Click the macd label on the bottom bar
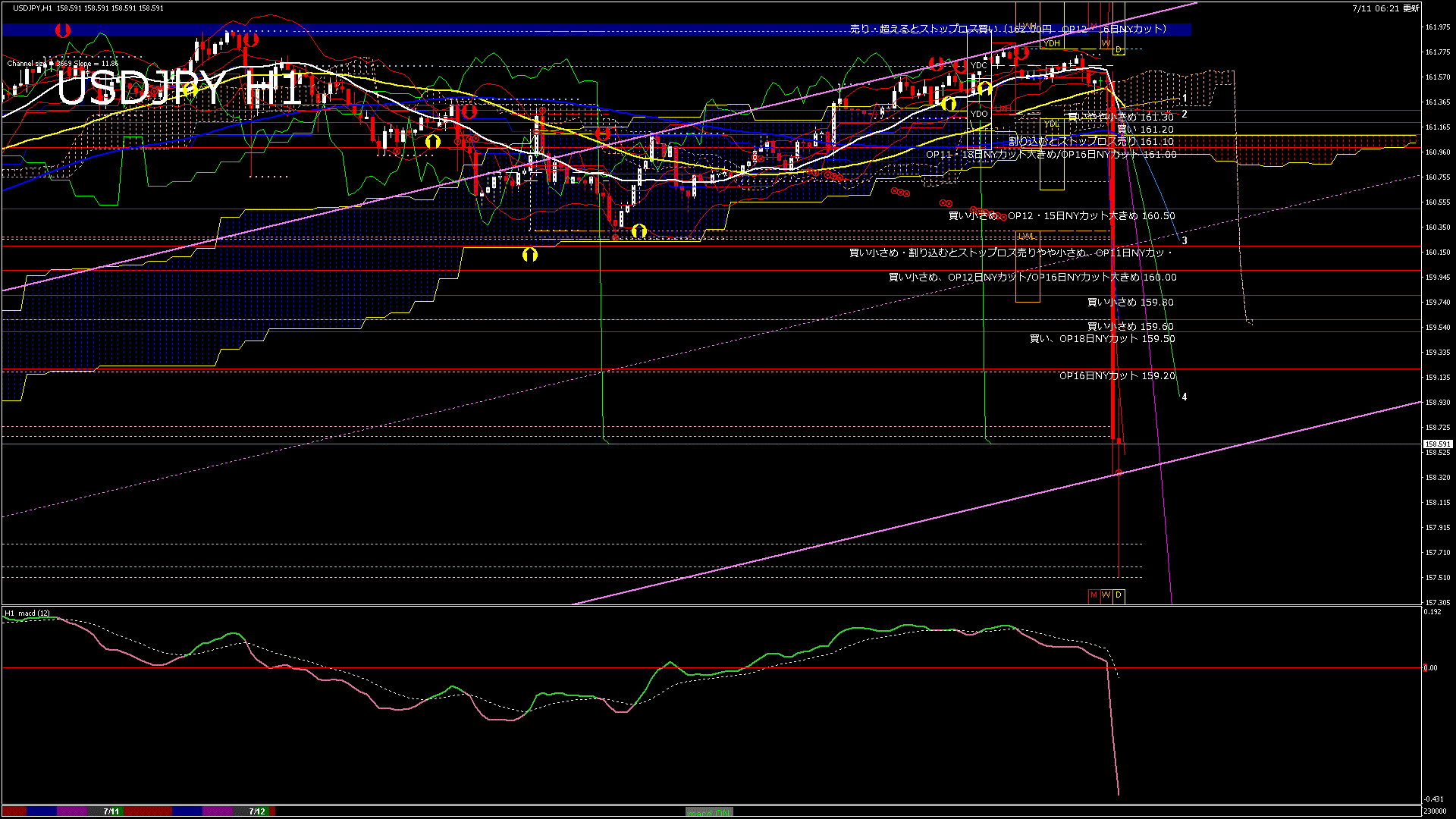Image resolution: width=1456 pixels, height=819 pixels. coord(709,812)
